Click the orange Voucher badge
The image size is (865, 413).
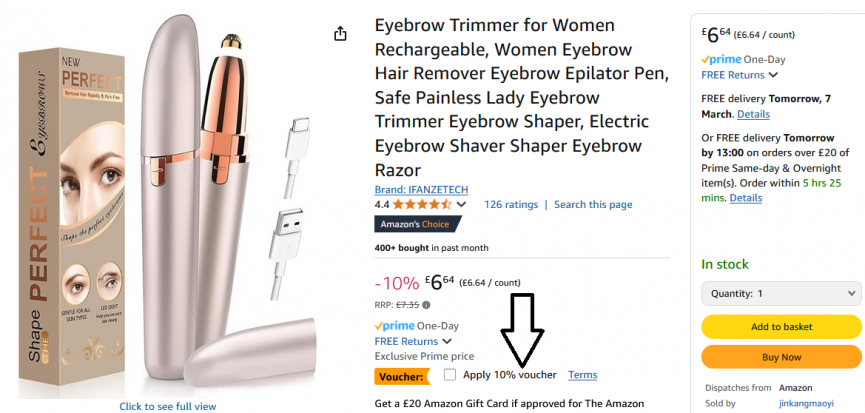[404, 376]
